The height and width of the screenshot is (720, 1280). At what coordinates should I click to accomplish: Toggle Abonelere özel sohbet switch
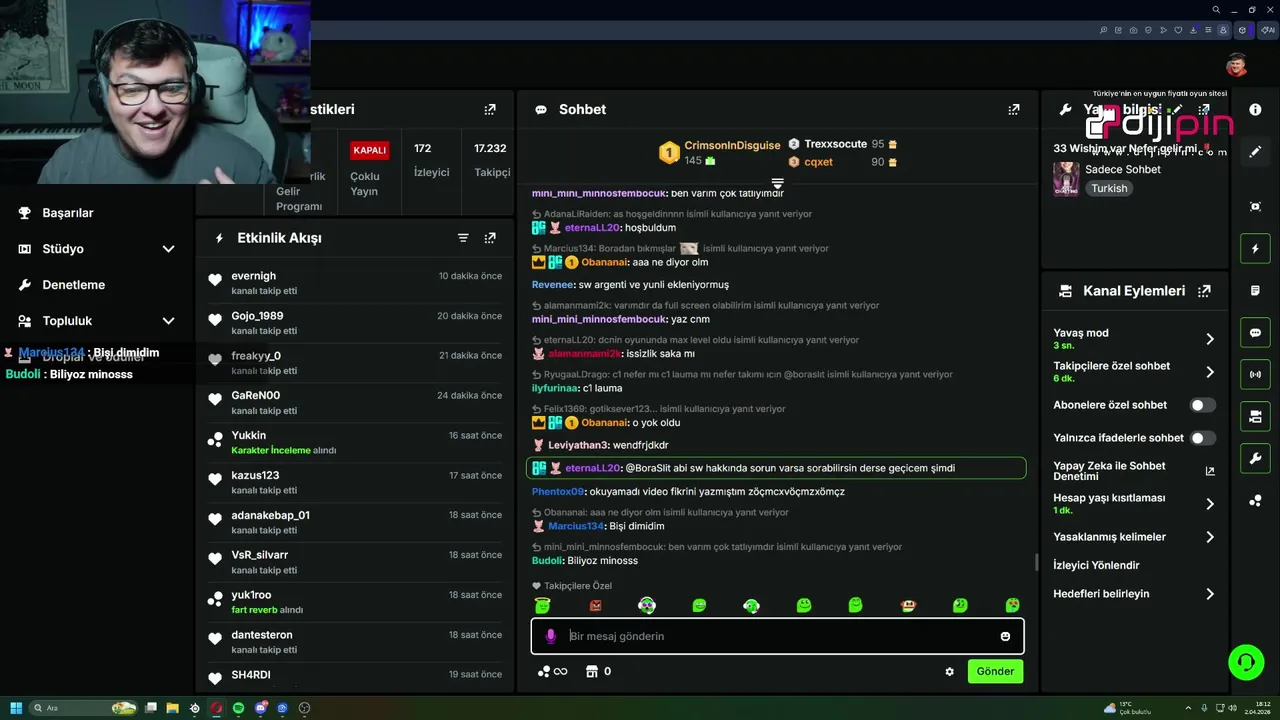pyautogui.click(x=1203, y=405)
